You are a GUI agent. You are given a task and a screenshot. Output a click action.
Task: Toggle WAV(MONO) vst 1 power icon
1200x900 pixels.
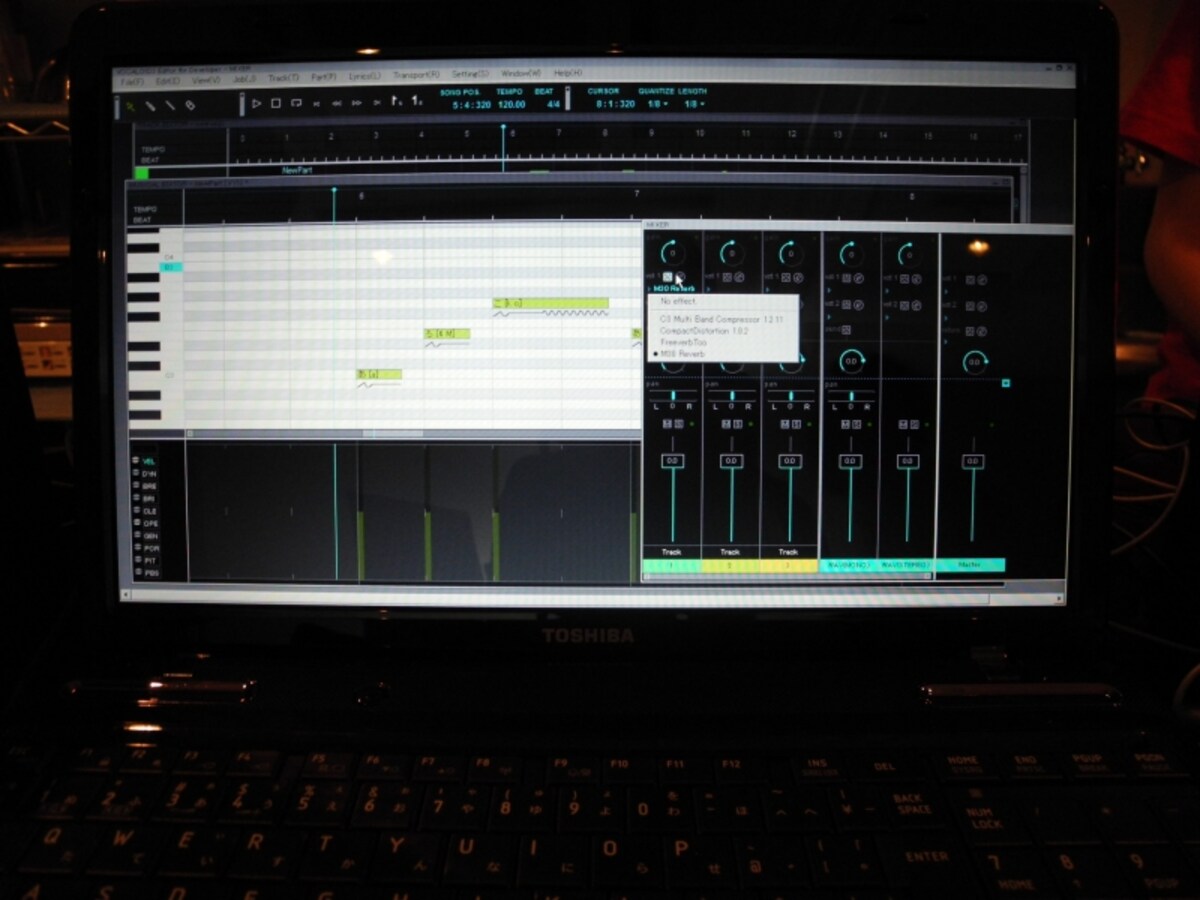point(846,278)
